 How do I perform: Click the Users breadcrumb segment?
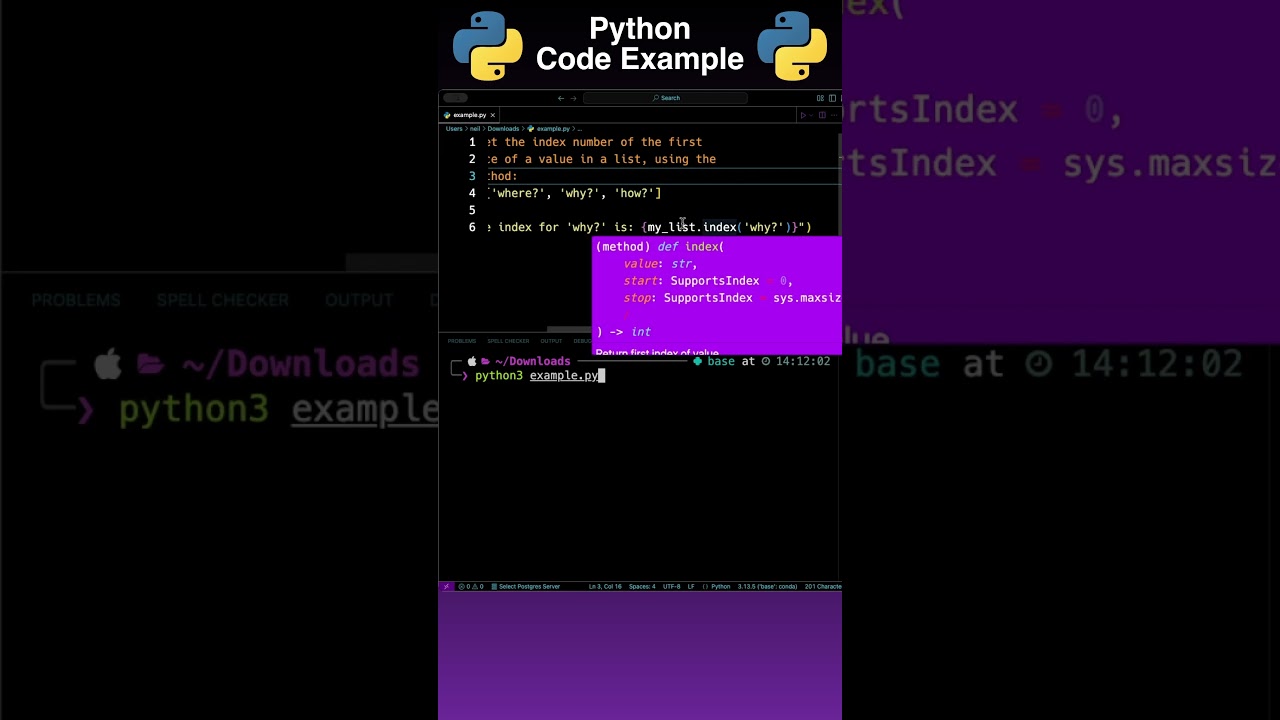(454, 129)
